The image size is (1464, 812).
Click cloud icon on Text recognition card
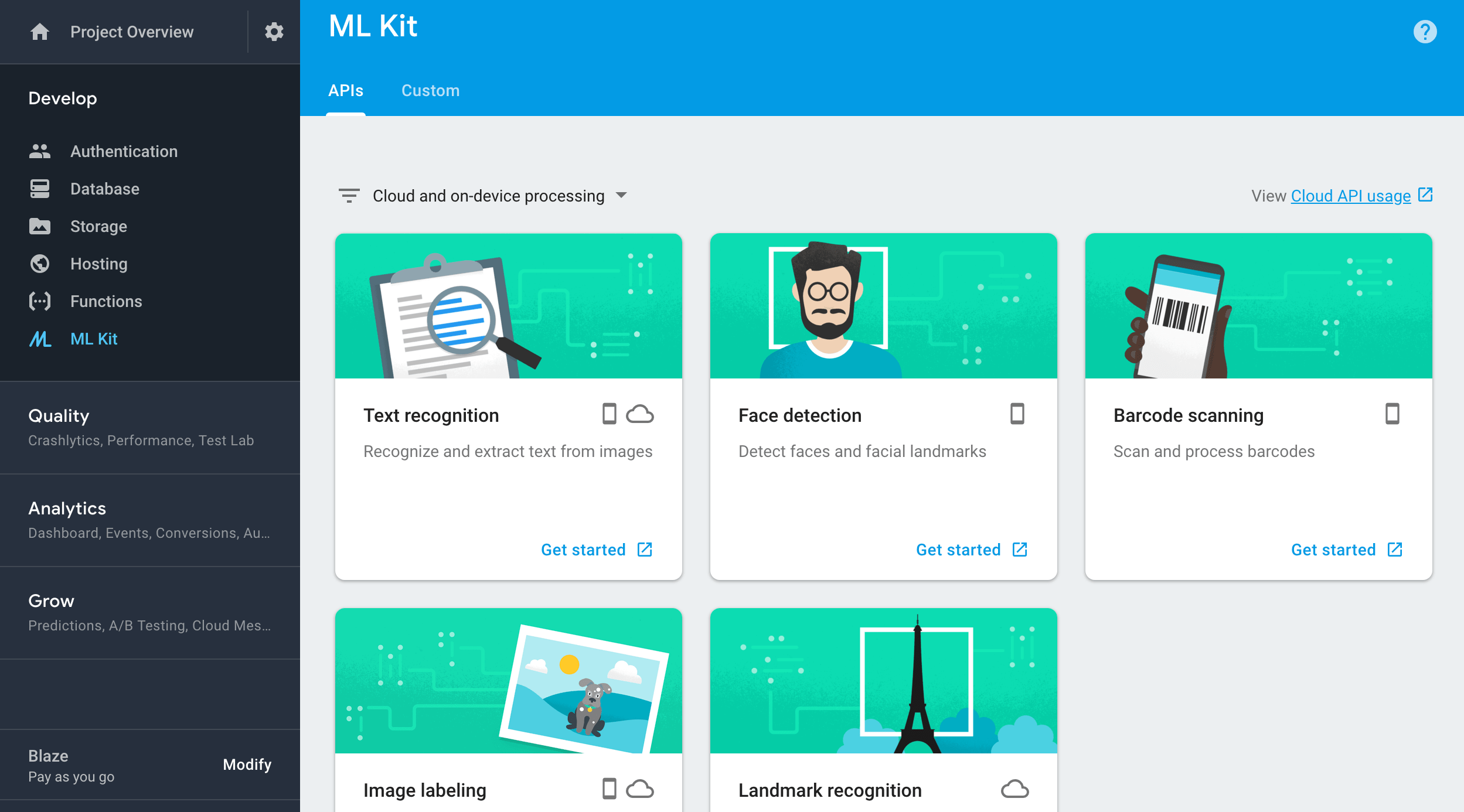point(640,414)
